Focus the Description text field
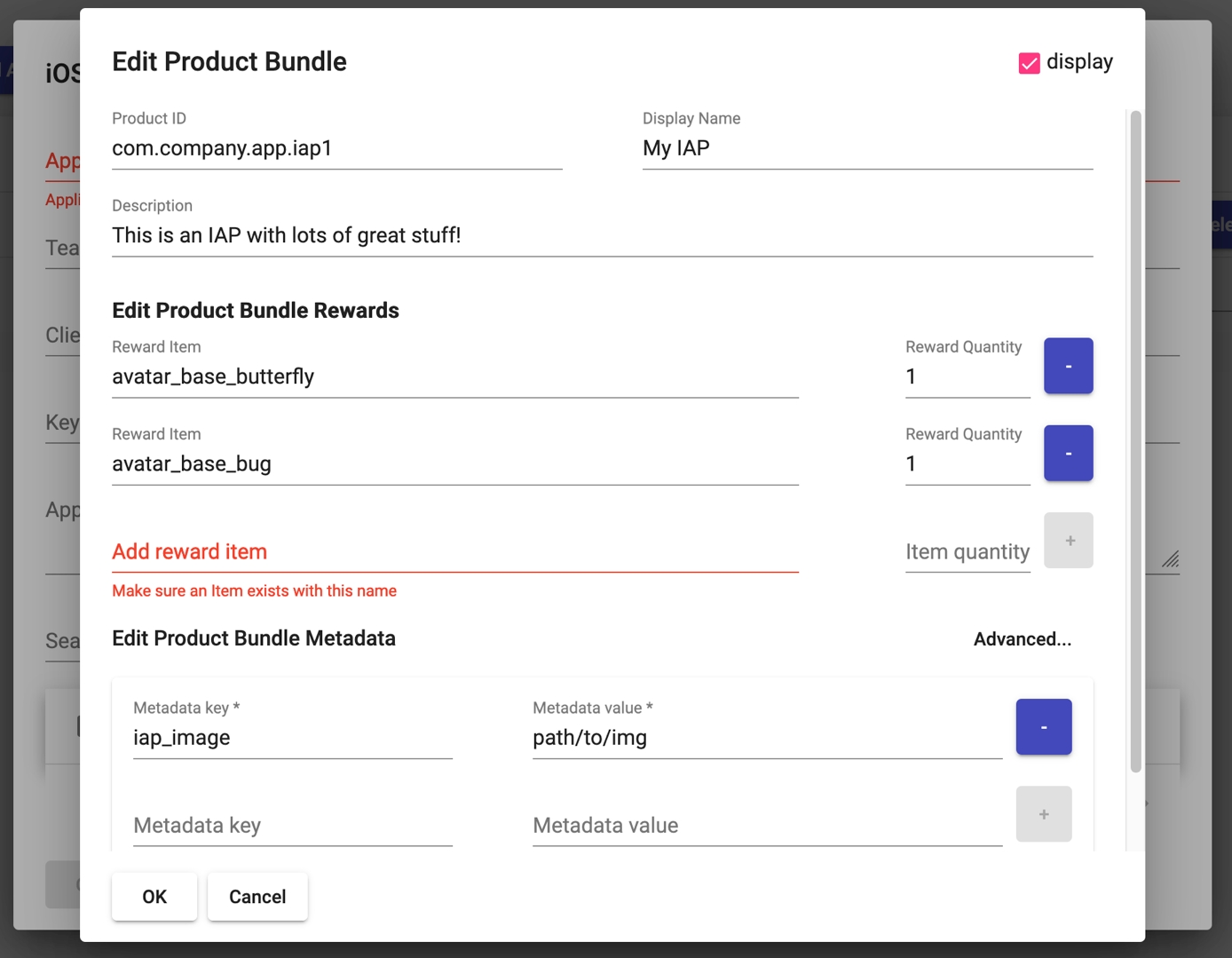This screenshot has width=1232, height=958. point(602,235)
